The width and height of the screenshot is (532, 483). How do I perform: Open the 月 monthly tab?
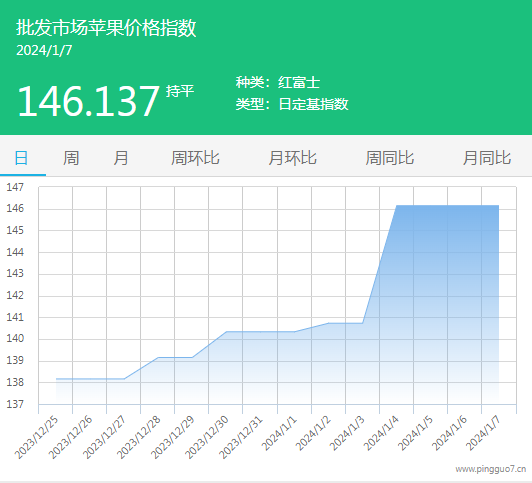pos(121,158)
